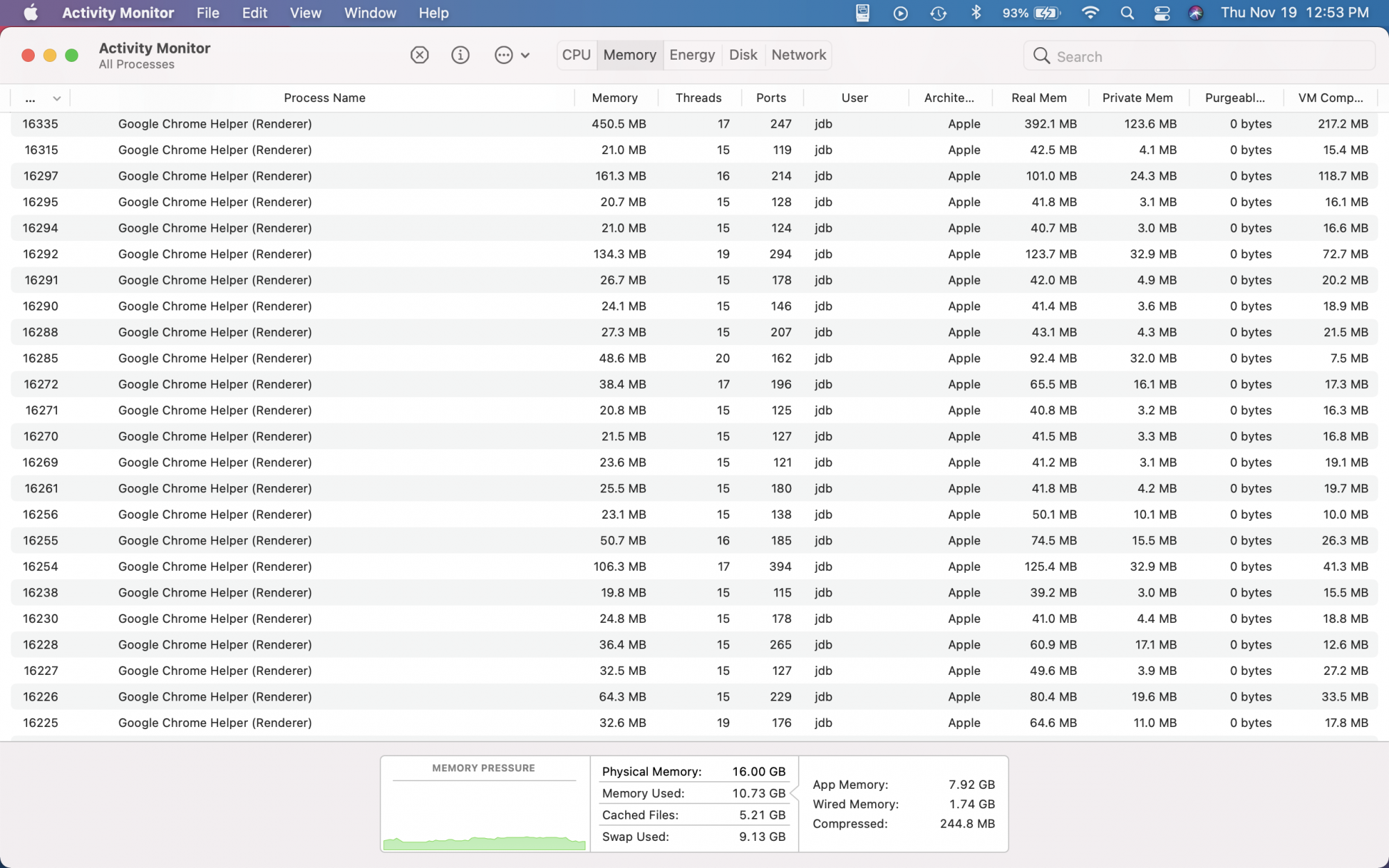Switch to the Network tab
Screen dimensions: 1389x868
click(x=799, y=55)
